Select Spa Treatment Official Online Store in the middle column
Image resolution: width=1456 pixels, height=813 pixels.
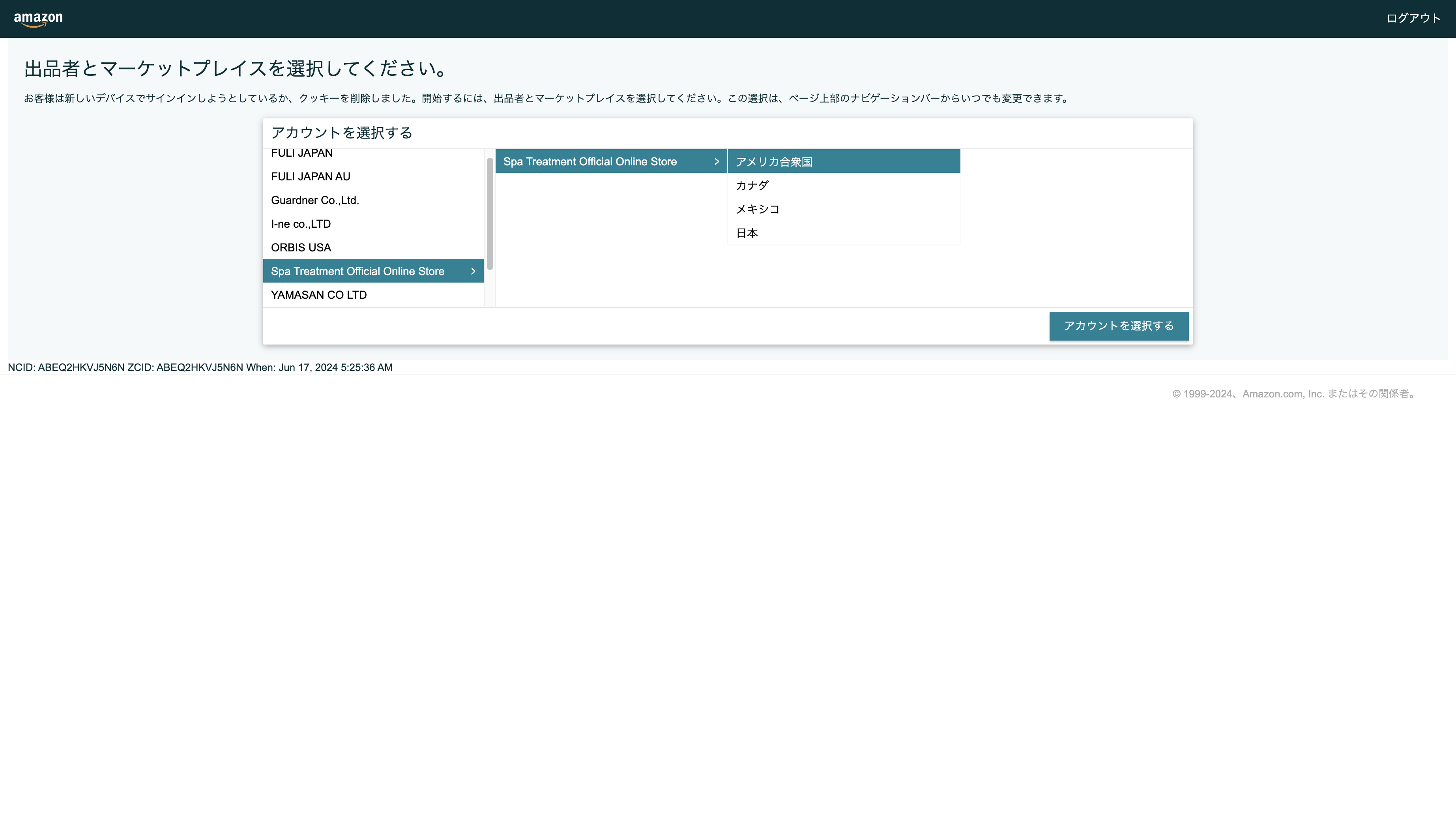click(611, 161)
